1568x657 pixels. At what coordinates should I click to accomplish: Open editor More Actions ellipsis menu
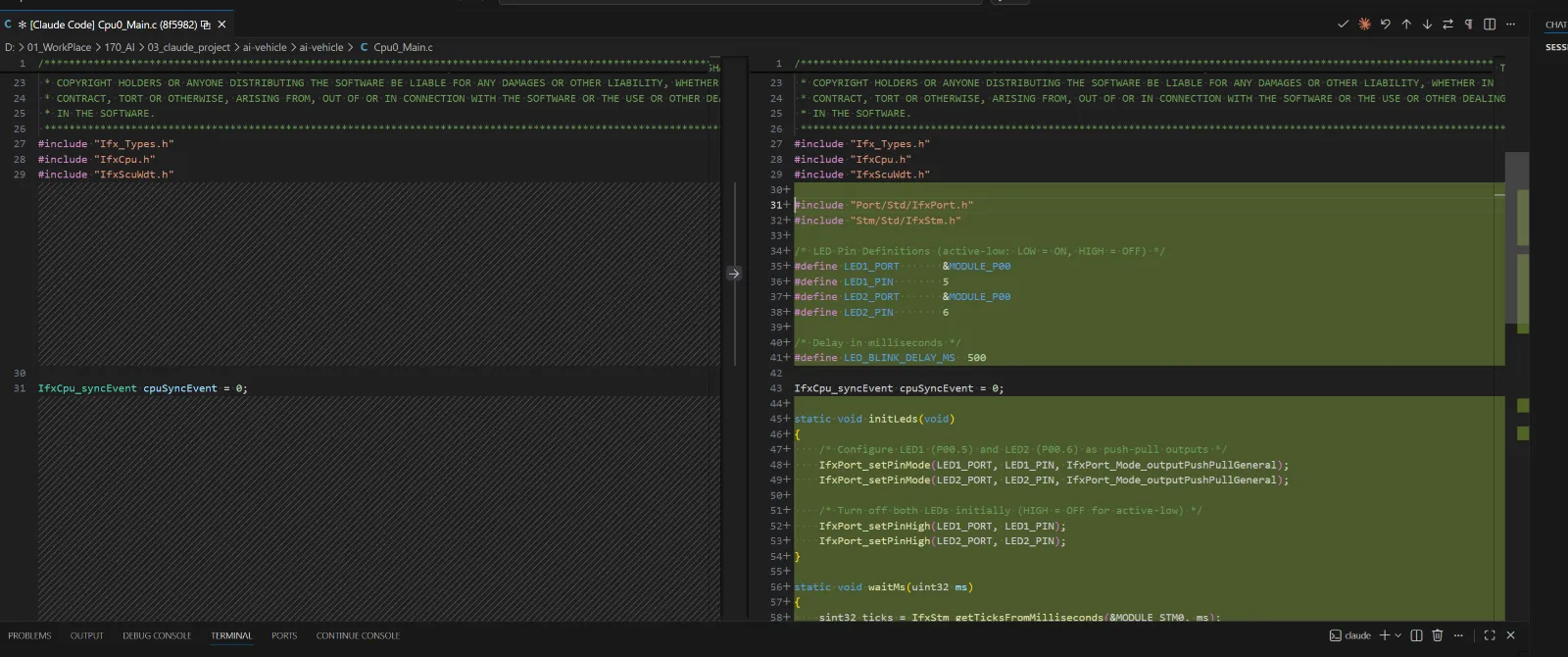[1510, 25]
